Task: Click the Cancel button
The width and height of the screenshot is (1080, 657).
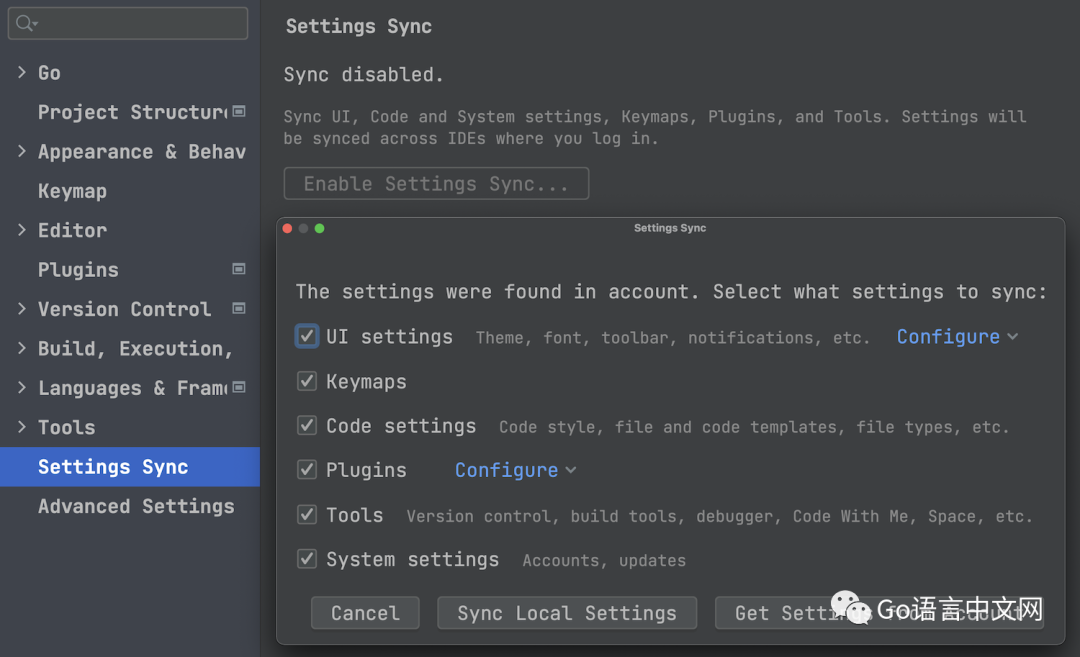Action: coord(365,613)
